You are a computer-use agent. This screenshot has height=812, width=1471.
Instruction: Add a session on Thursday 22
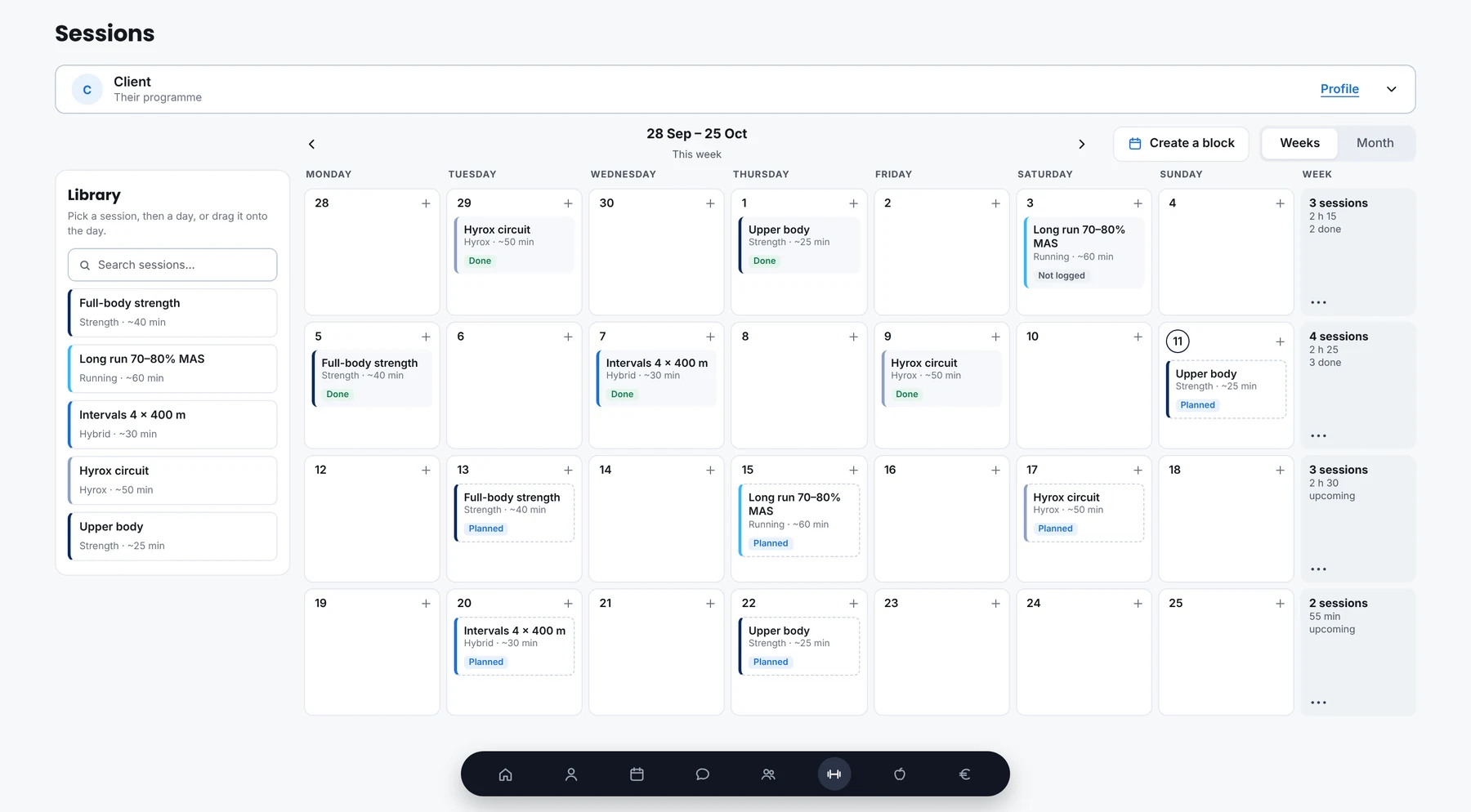pyautogui.click(x=853, y=604)
